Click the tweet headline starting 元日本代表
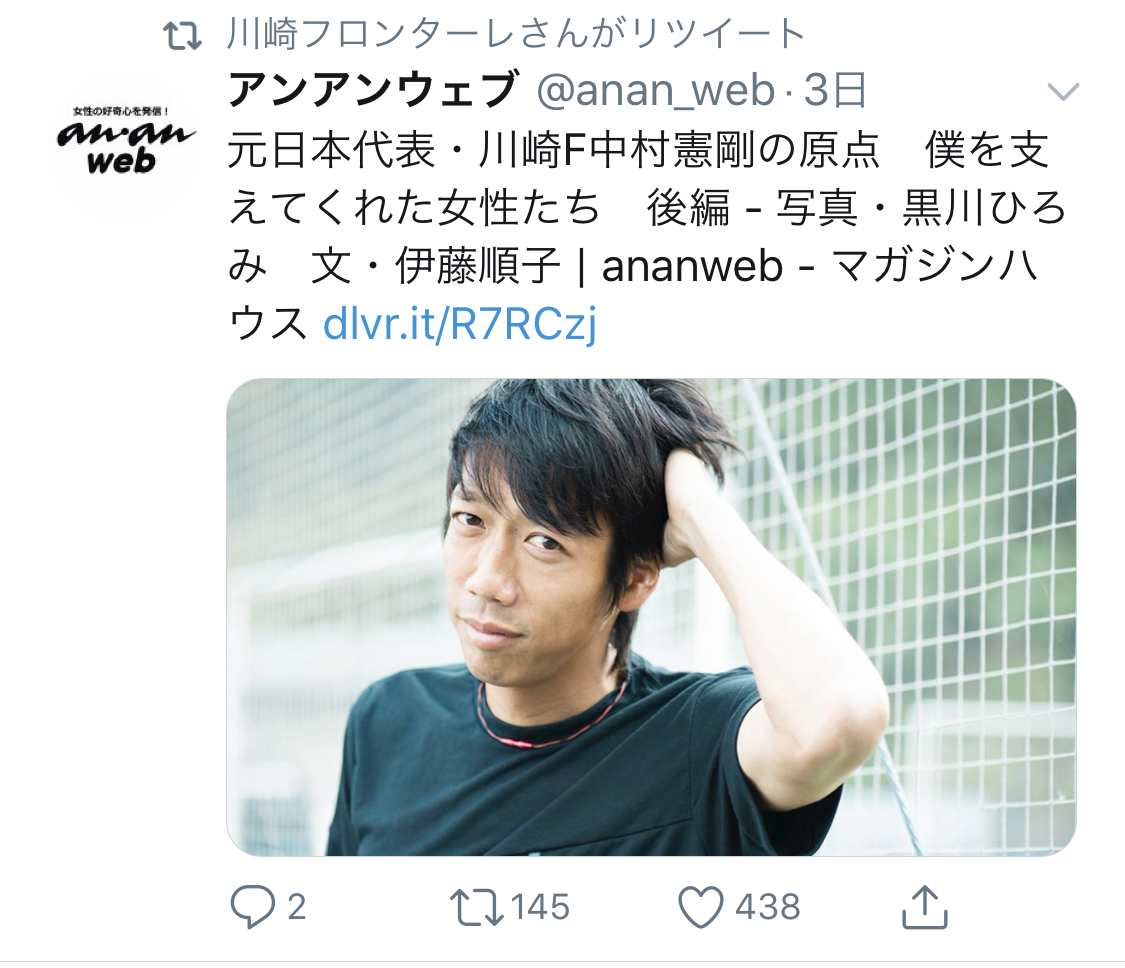This screenshot has height=968, width=1125. [639, 151]
